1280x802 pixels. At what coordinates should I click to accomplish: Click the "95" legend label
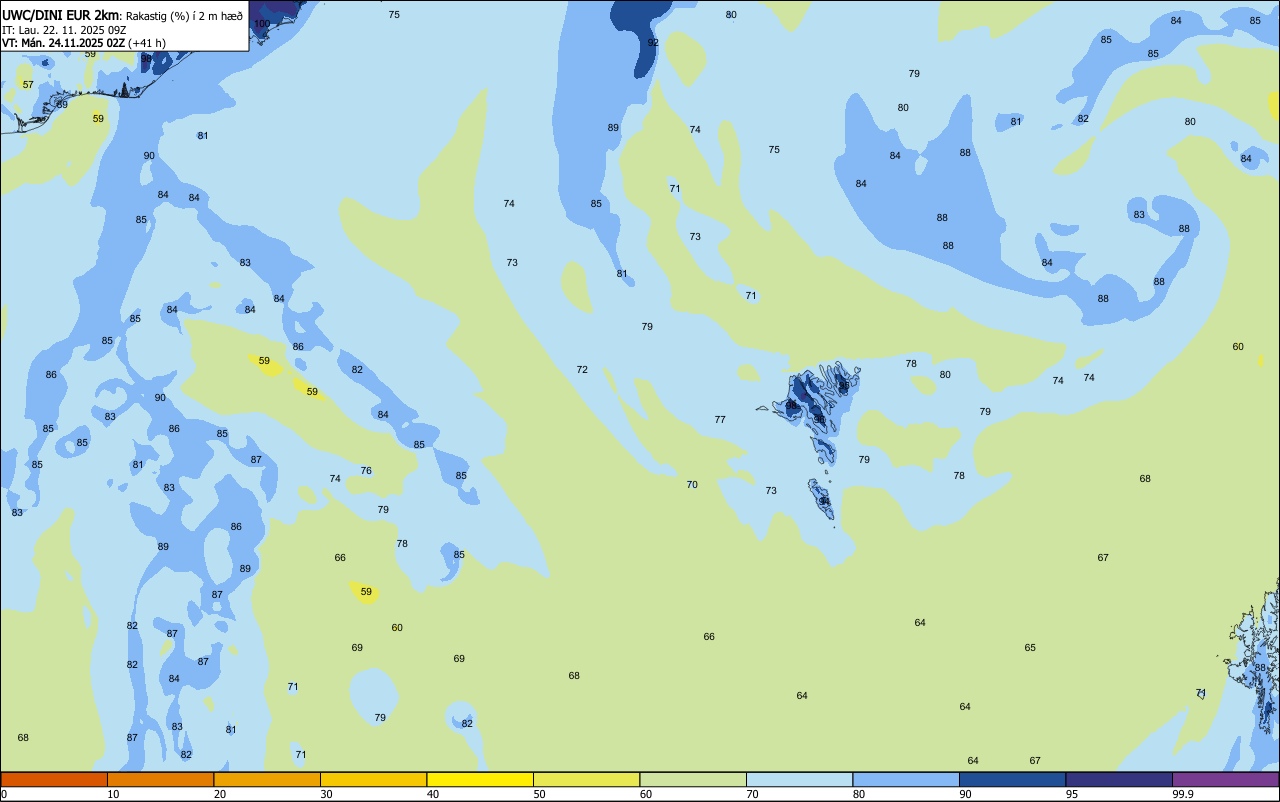point(1071,794)
